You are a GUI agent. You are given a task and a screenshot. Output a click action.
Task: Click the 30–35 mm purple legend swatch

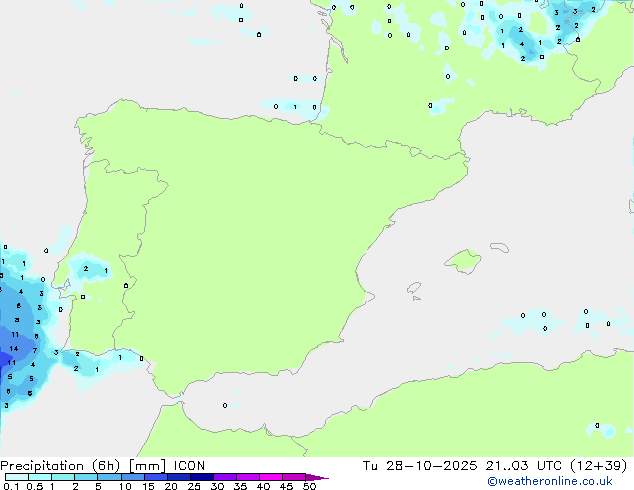coord(225,477)
